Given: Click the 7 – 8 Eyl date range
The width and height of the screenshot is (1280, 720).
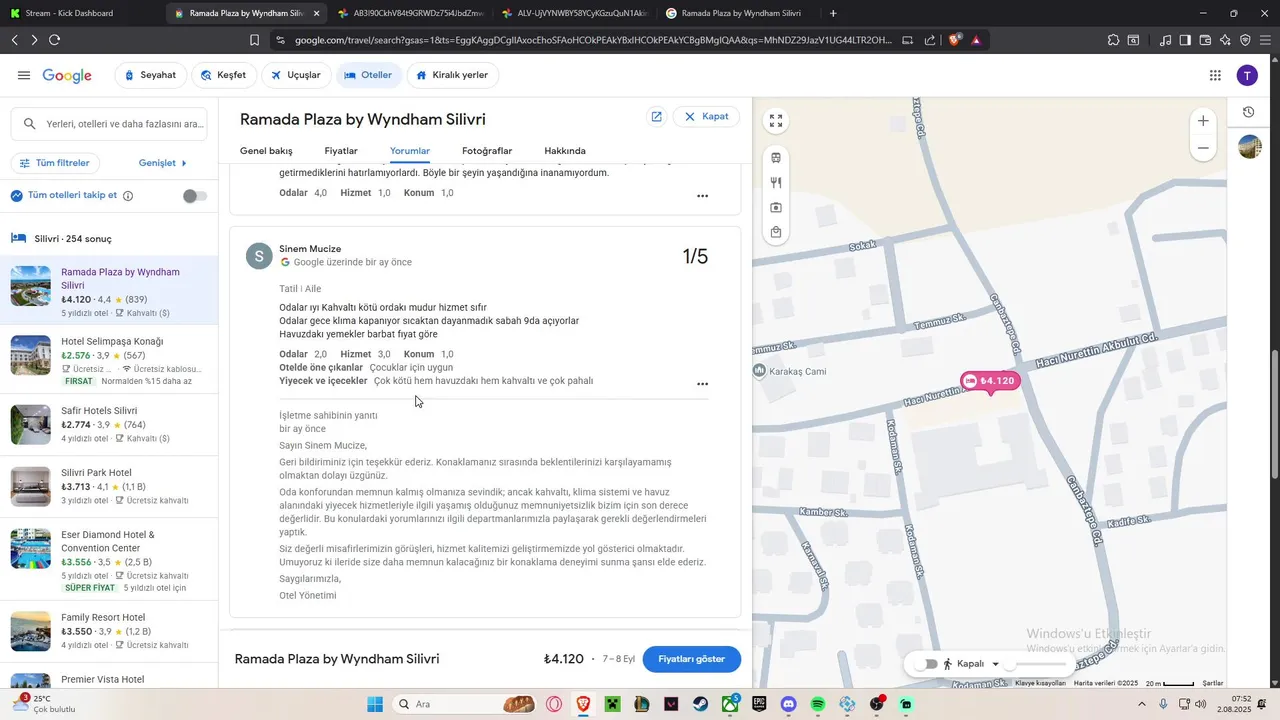Looking at the screenshot, I should pyautogui.click(x=618, y=659).
